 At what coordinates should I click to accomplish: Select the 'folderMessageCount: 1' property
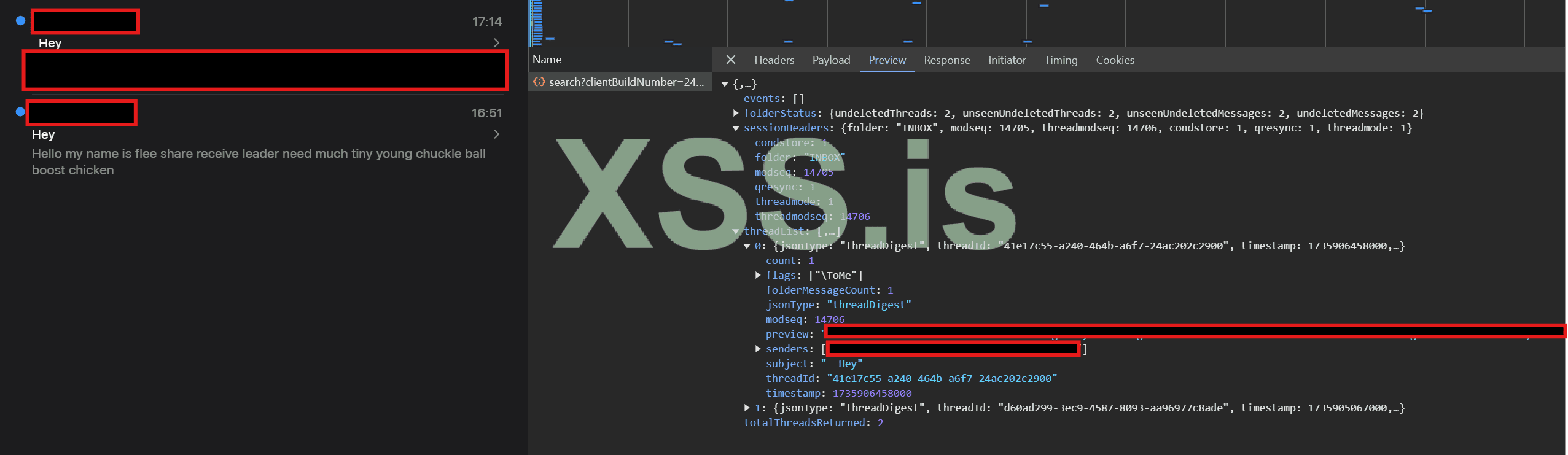829,290
